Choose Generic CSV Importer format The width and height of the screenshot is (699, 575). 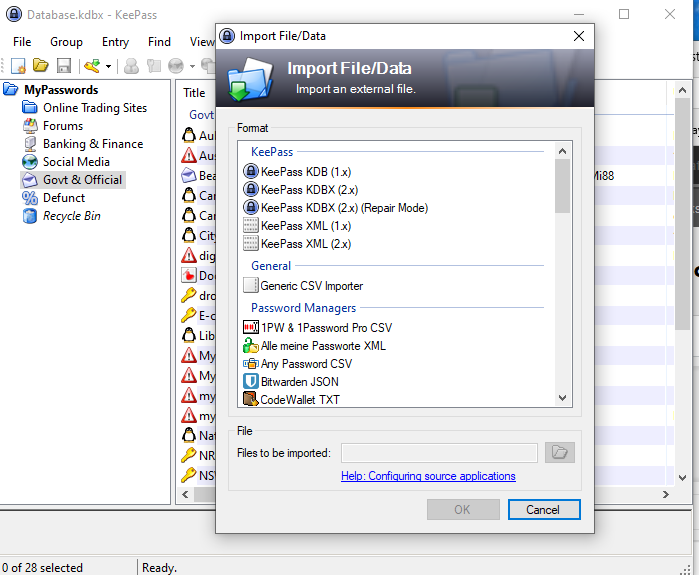[312, 286]
